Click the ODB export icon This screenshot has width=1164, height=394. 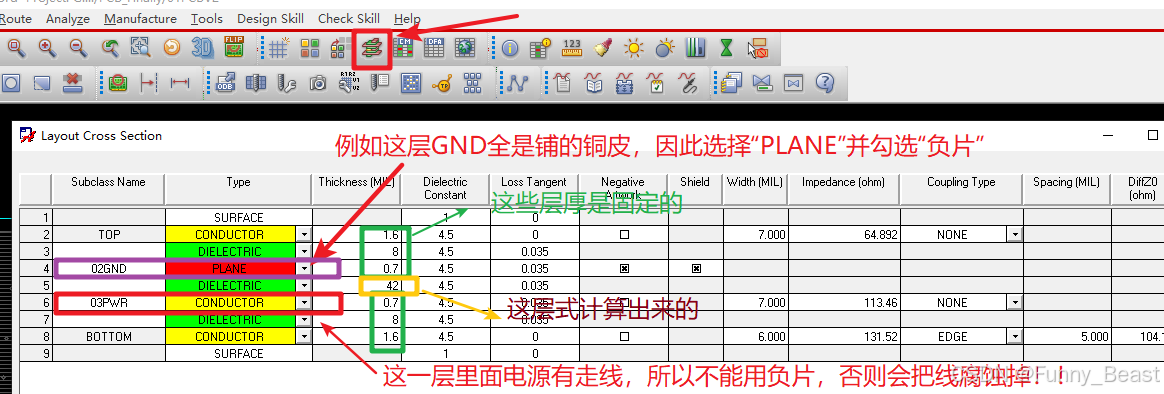(225, 83)
